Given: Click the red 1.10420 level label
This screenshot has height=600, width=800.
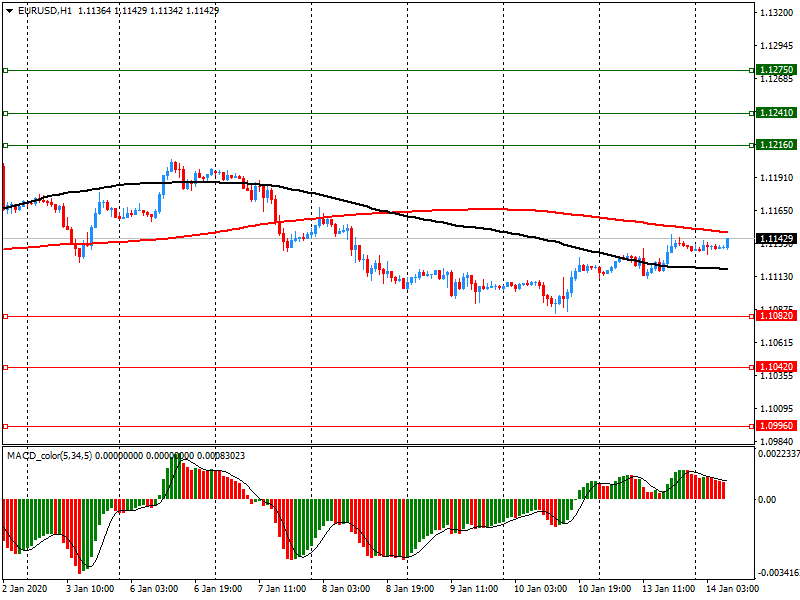Looking at the screenshot, I should coord(775,367).
